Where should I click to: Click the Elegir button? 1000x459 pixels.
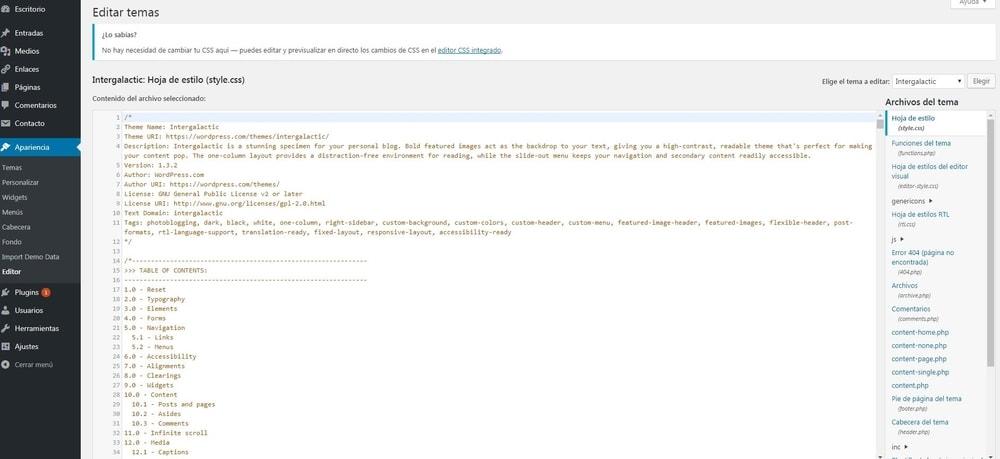(x=981, y=81)
